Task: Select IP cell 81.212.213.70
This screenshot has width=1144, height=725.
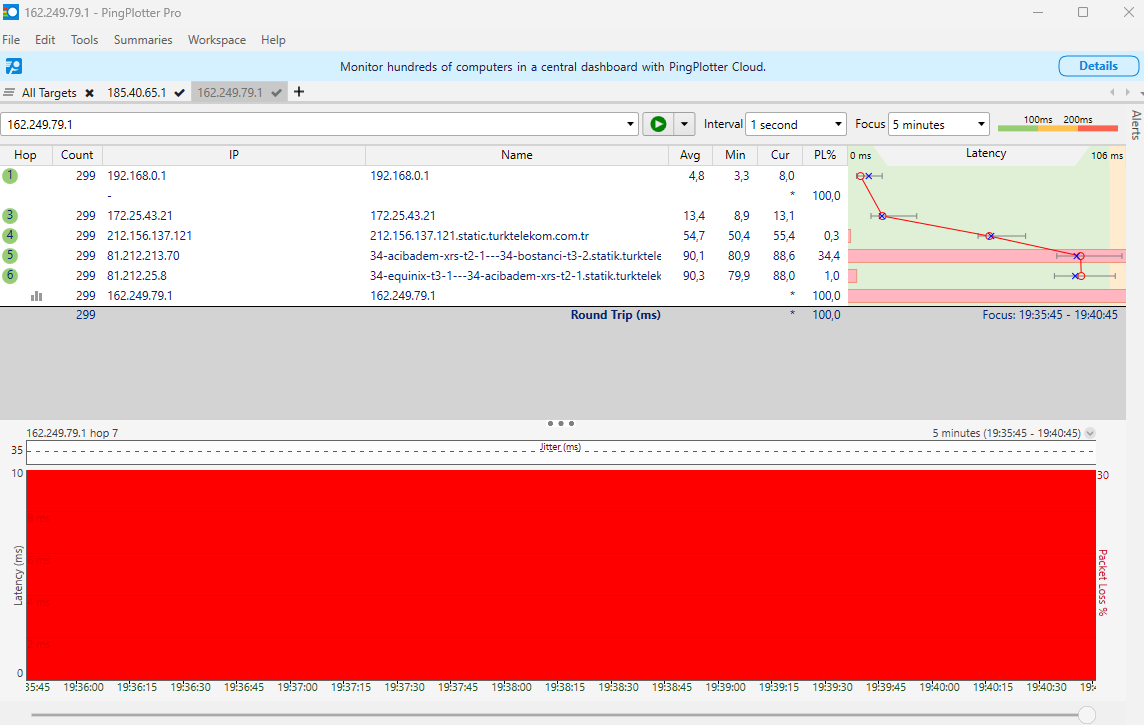Action: click(143, 256)
